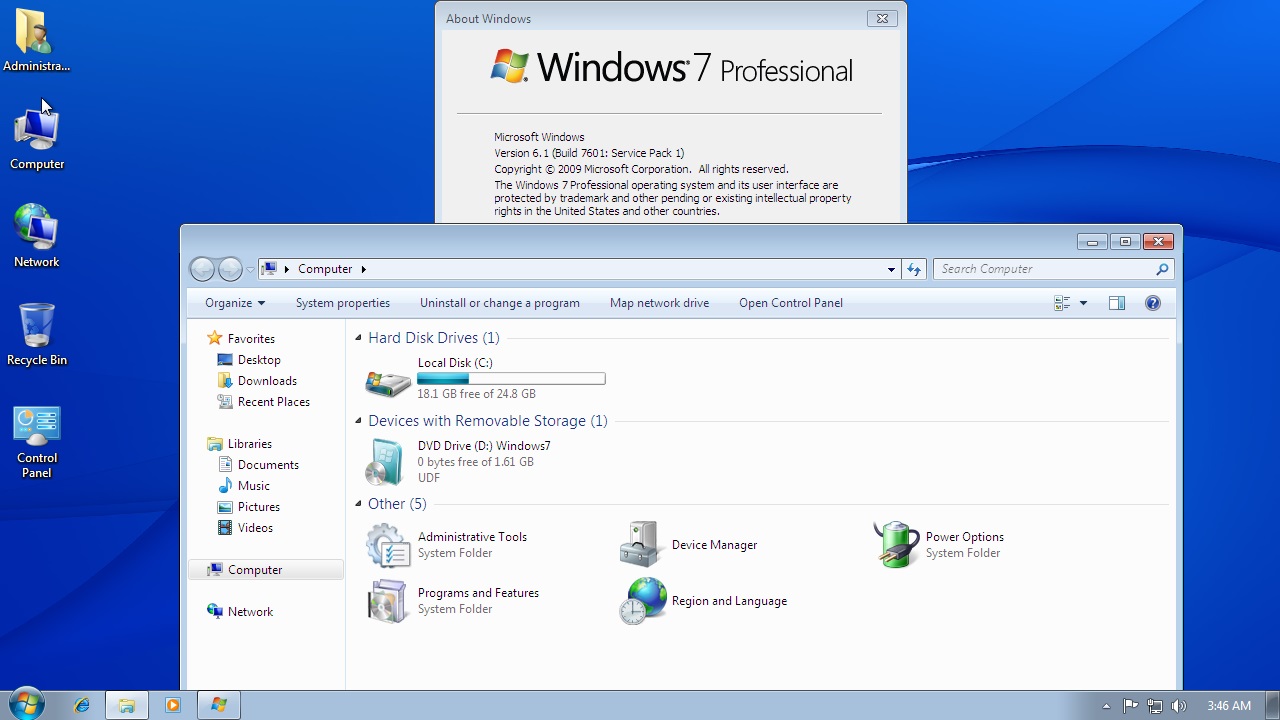The image size is (1280, 720).
Task: Go back in Explorer navigation
Action: pyautogui.click(x=202, y=269)
